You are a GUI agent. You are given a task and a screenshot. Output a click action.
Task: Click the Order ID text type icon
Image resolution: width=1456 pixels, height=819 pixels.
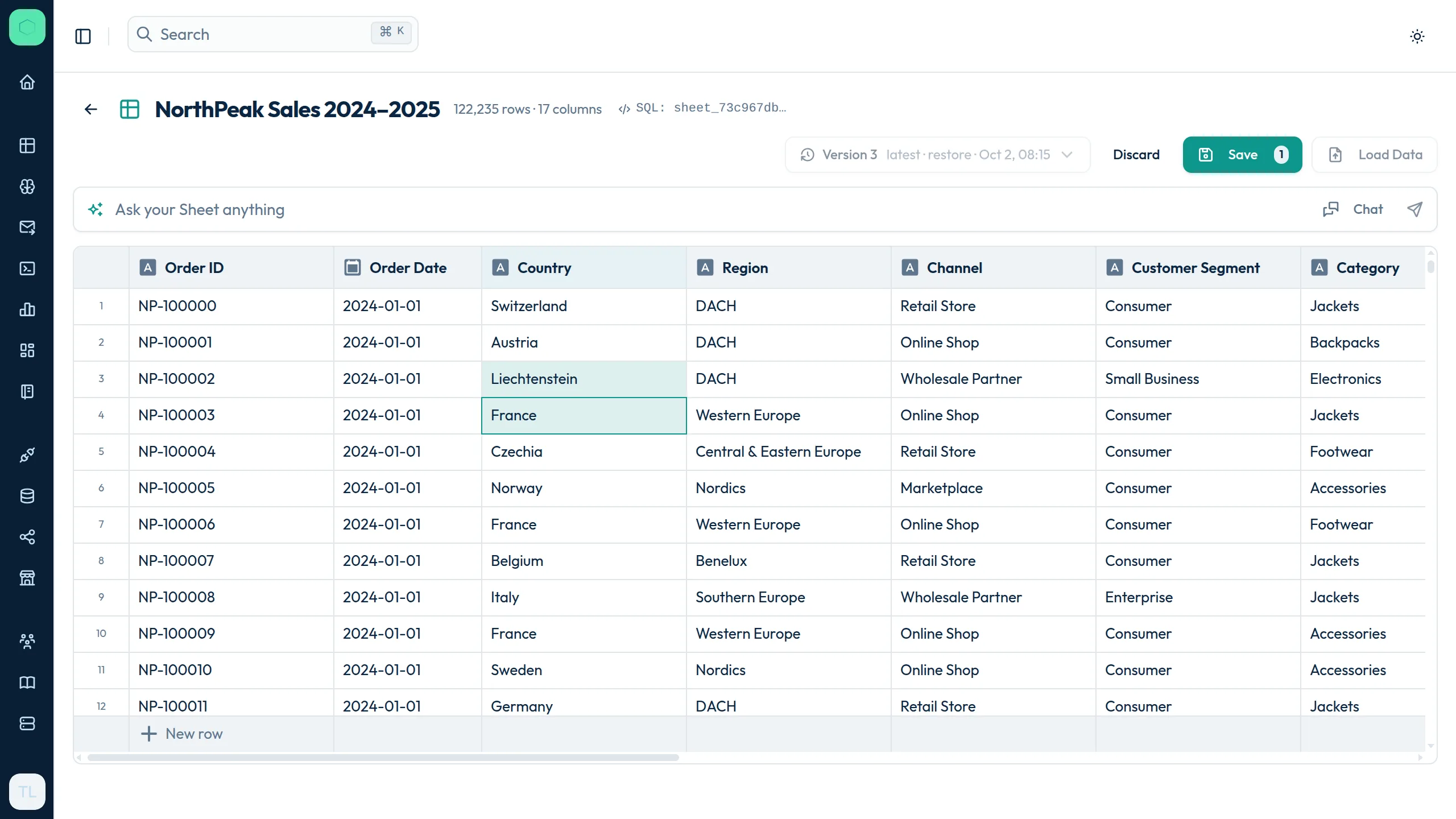click(148, 267)
